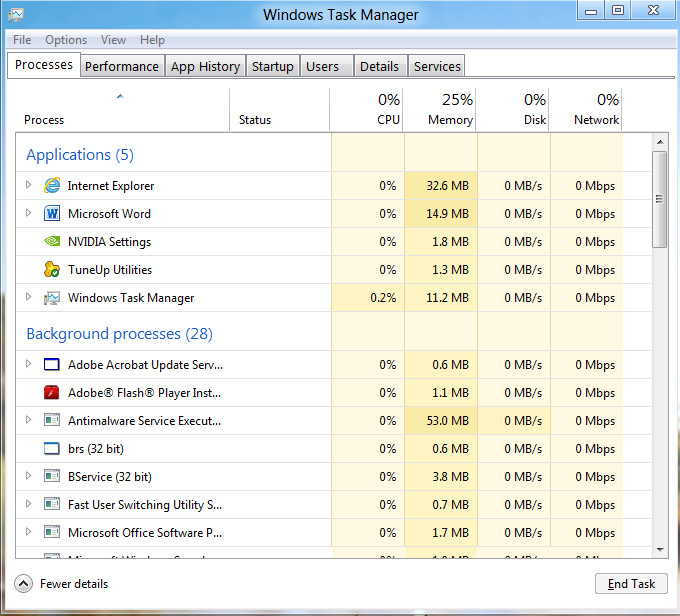Screen dimensions: 680x616
Task: Click the Microsoft Word icon
Action: pos(52,213)
